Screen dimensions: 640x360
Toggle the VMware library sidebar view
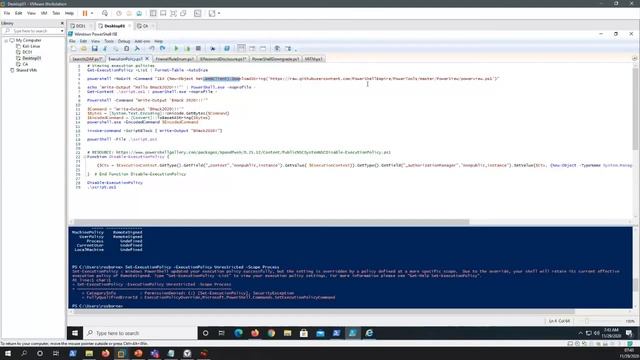click(x=153, y=13)
